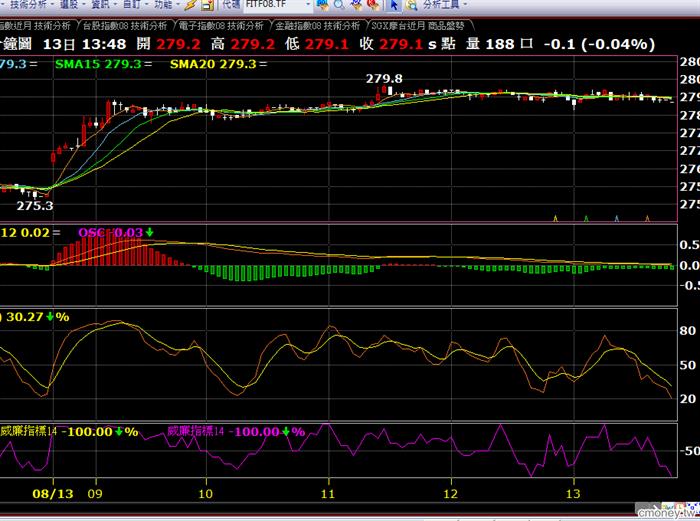The width and height of the screenshot is (700, 521).
Task: Click the 08/13 date label on the time axis
Action: [x=53, y=494]
